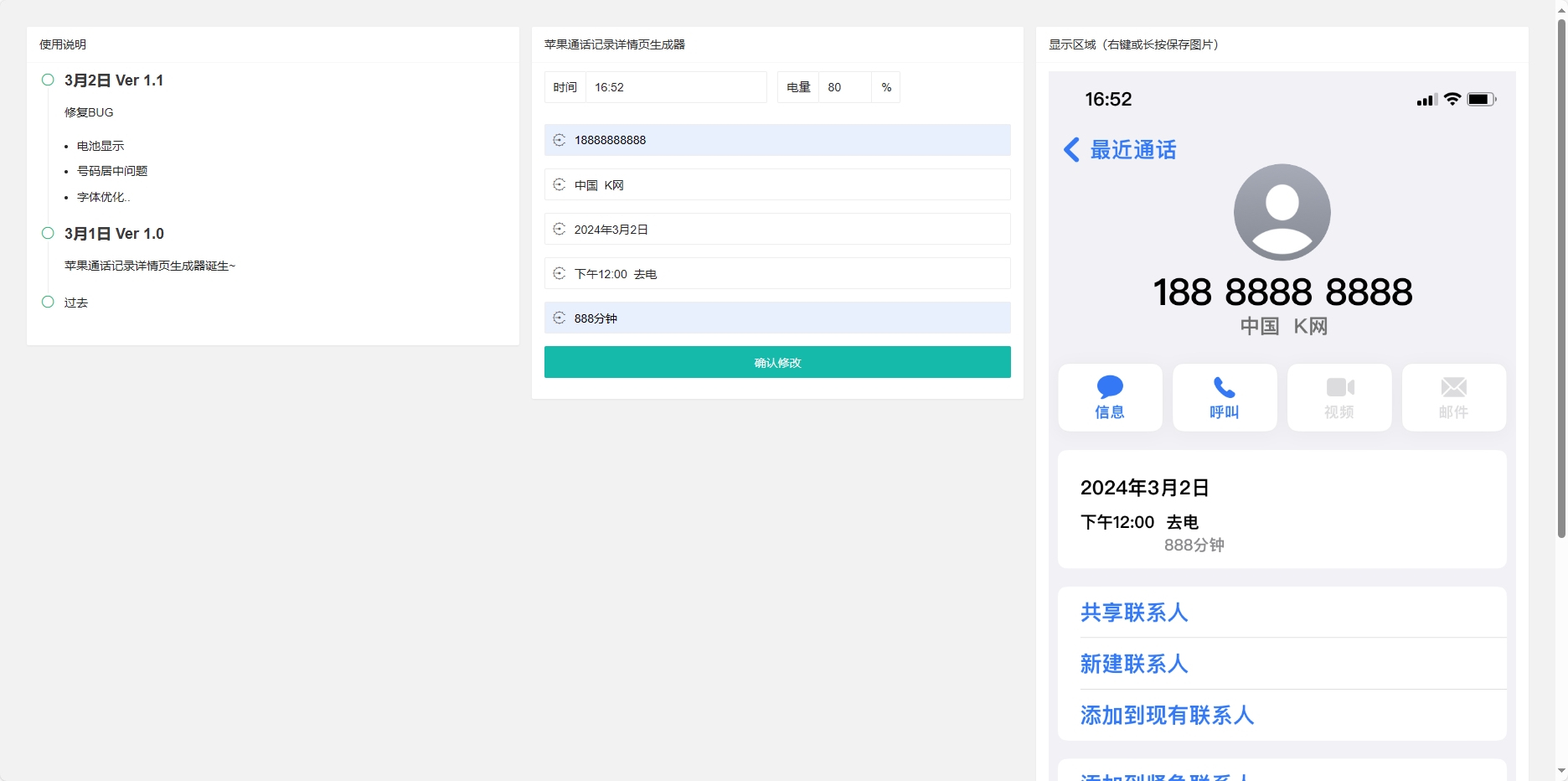Open the 新建联系人 link
The image size is (1568, 781).
pos(1134,664)
